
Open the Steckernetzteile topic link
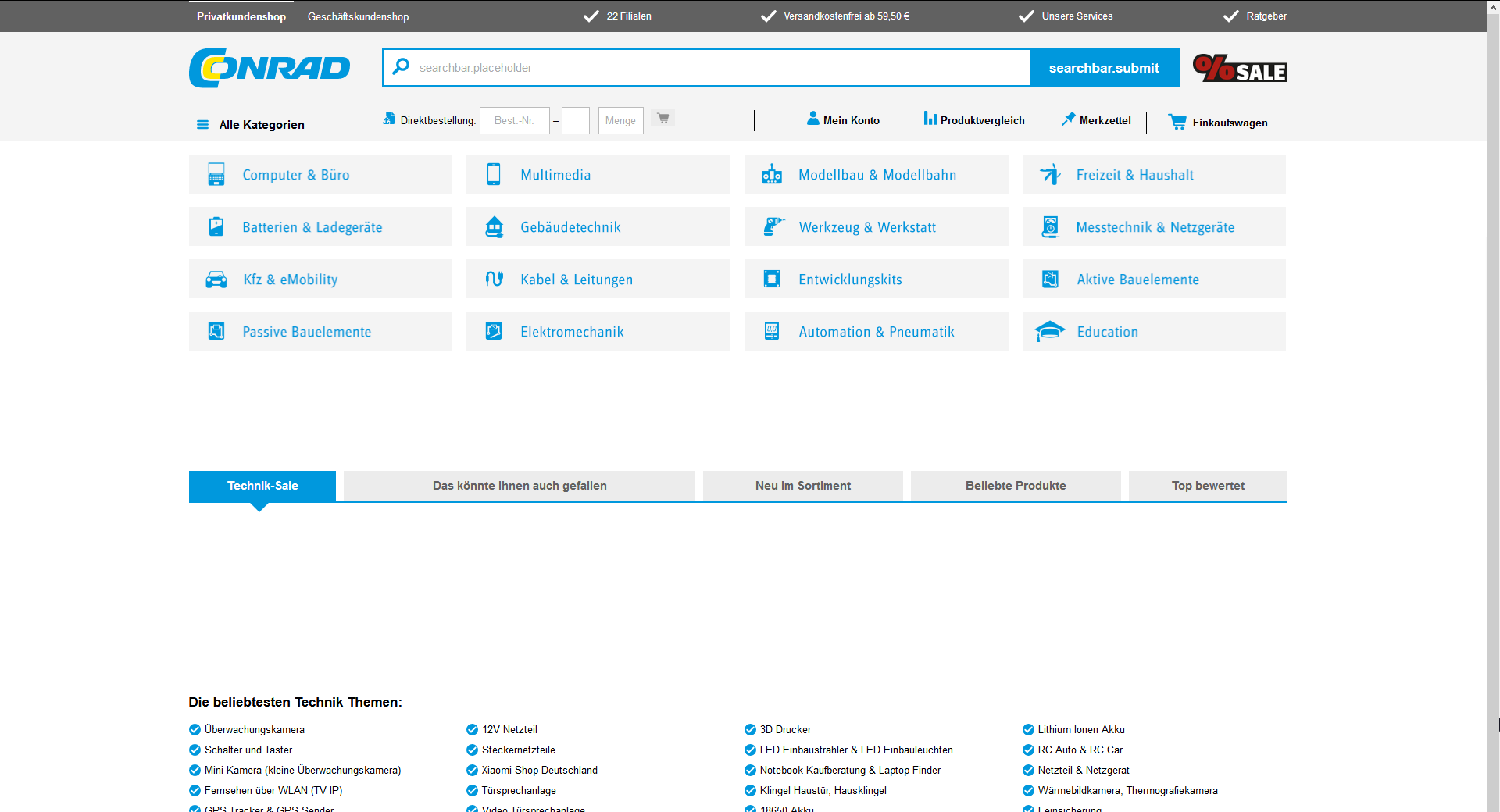[x=519, y=750]
